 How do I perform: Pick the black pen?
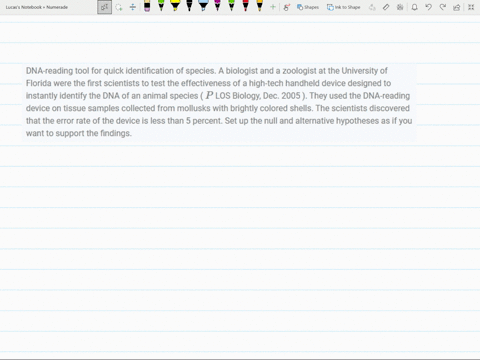[x=189, y=6]
